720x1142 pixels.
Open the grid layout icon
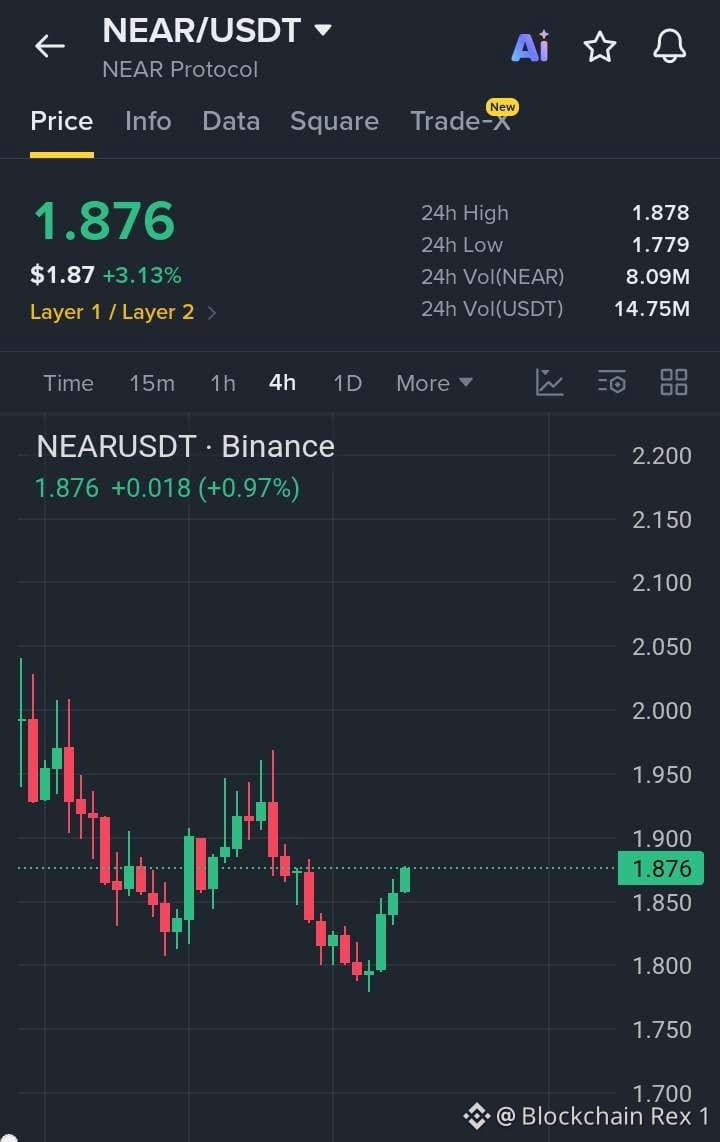(673, 382)
